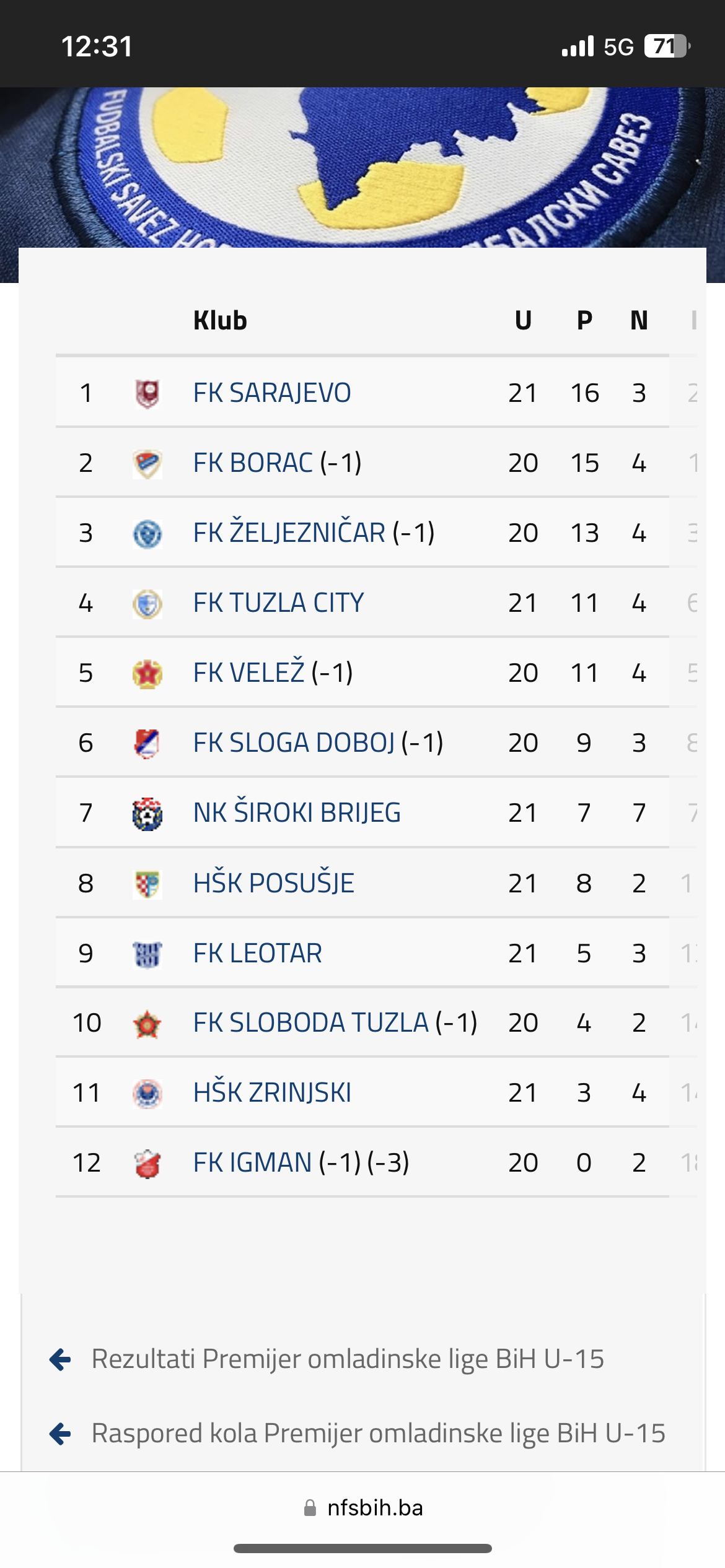Go to Raspored kola Premijer omladinske lige

(x=378, y=1434)
